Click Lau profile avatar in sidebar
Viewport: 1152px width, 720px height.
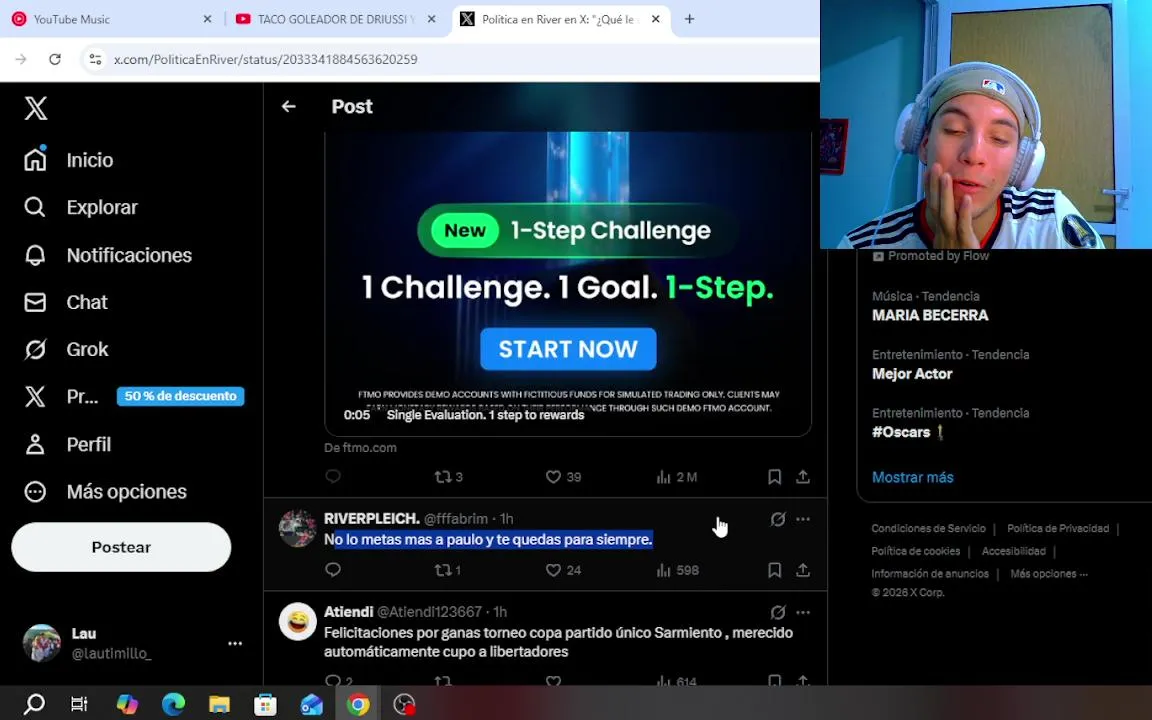pos(42,643)
